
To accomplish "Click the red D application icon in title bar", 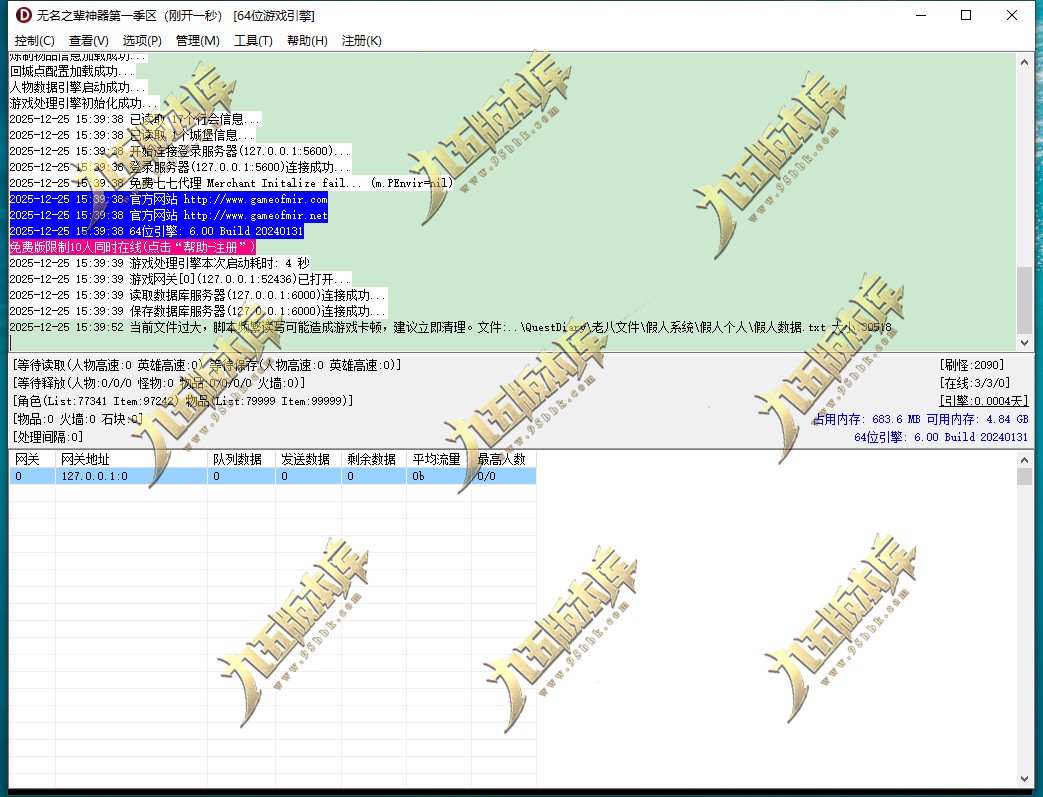I will (23, 15).
